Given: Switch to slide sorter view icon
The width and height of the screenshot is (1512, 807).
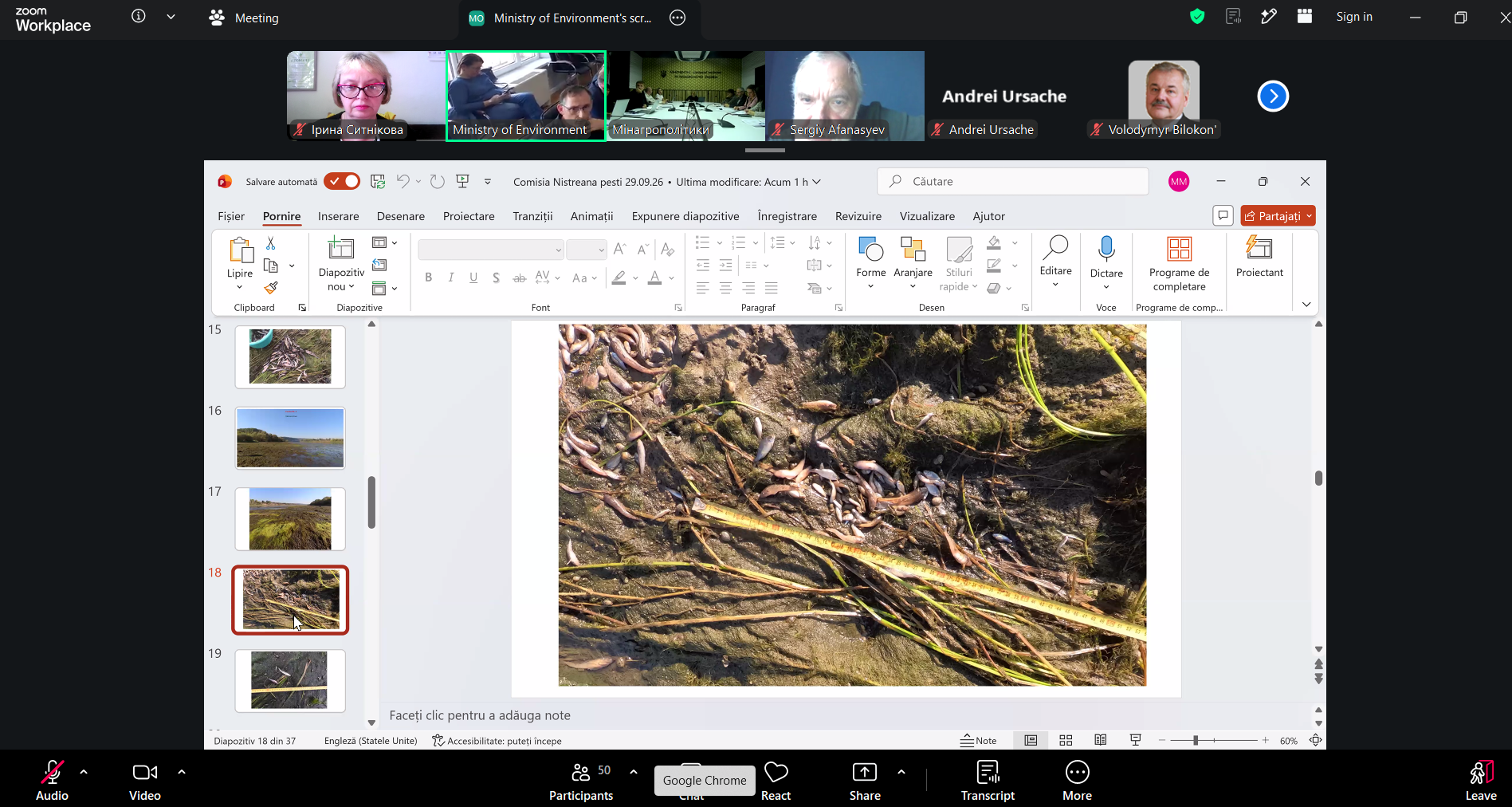Looking at the screenshot, I should tap(1066, 741).
